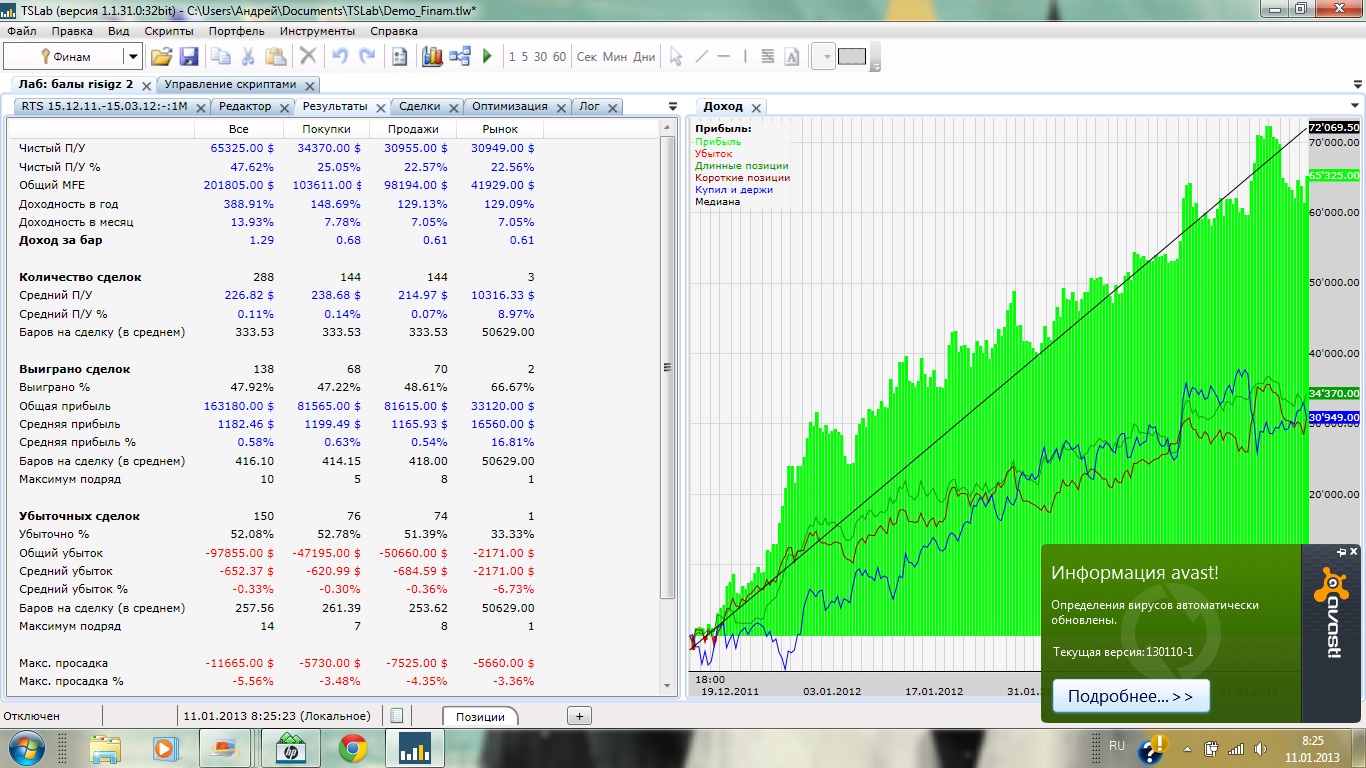Open dropdown beside the gray color box
The image size is (1366, 768).
[x=826, y=57]
